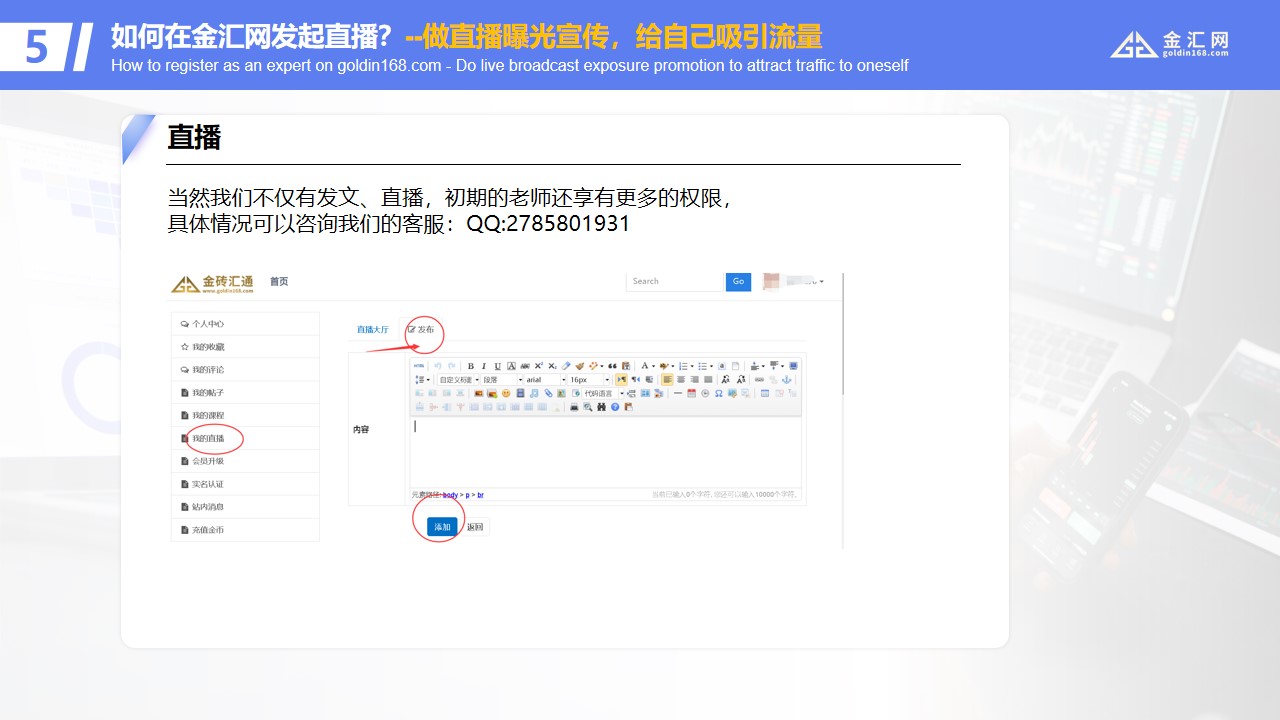1280x720 pixels.
Task: Open 实名认证 in the sidebar
Action: point(245,484)
